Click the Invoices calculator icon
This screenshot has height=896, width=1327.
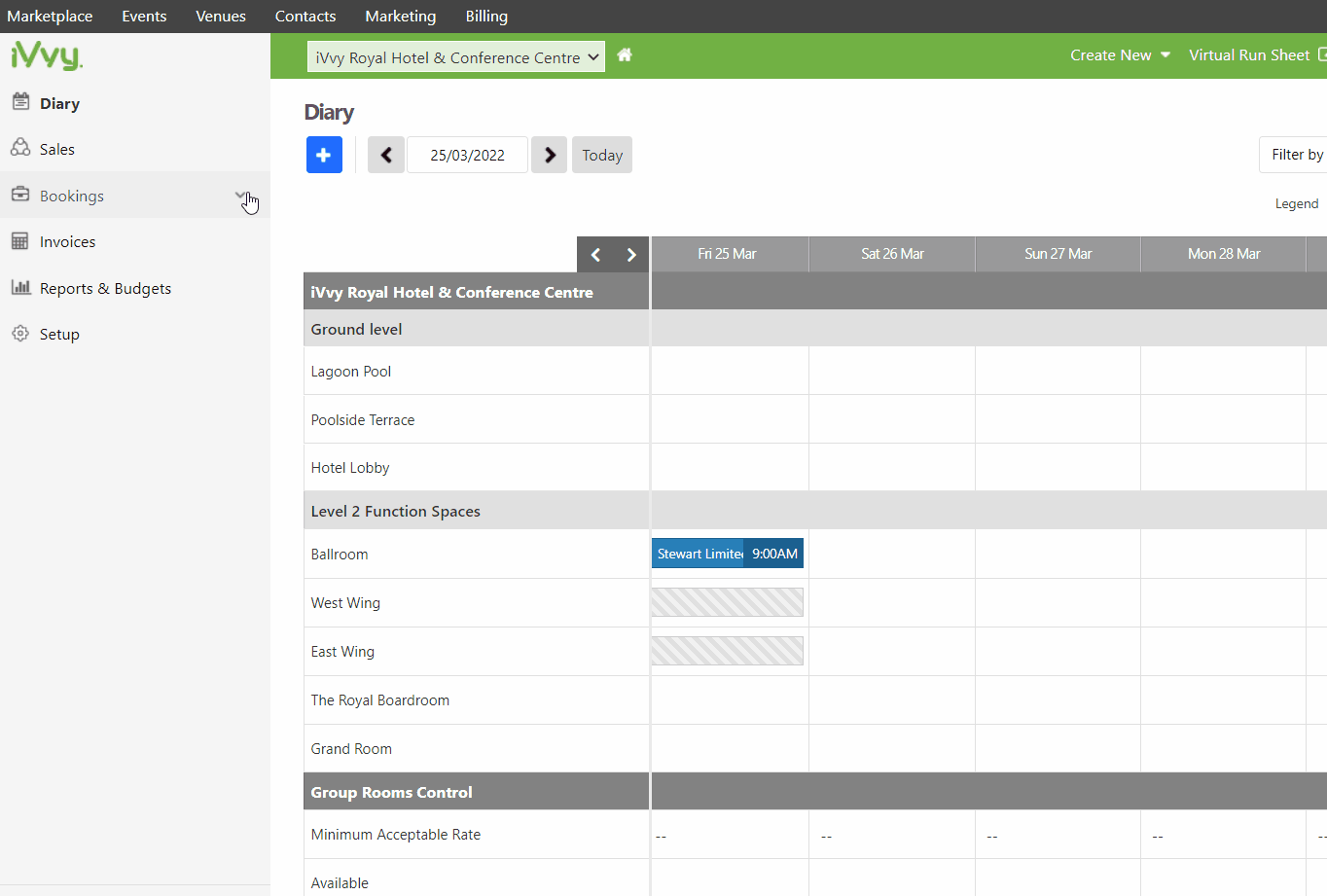(x=20, y=241)
